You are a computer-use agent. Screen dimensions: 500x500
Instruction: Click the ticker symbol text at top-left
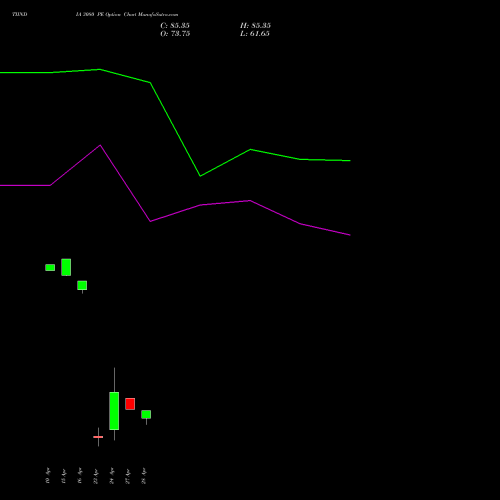point(20,14)
